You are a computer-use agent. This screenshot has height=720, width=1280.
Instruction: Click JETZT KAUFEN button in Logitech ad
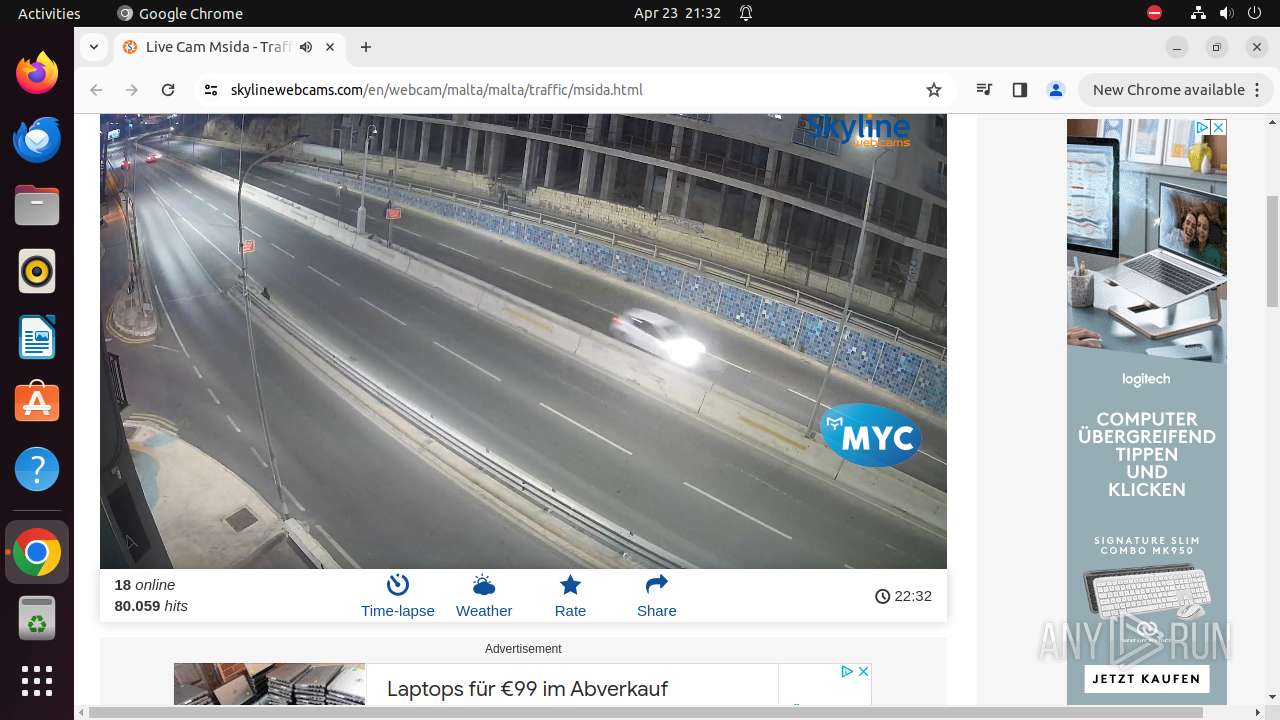click(x=1146, y=679)
